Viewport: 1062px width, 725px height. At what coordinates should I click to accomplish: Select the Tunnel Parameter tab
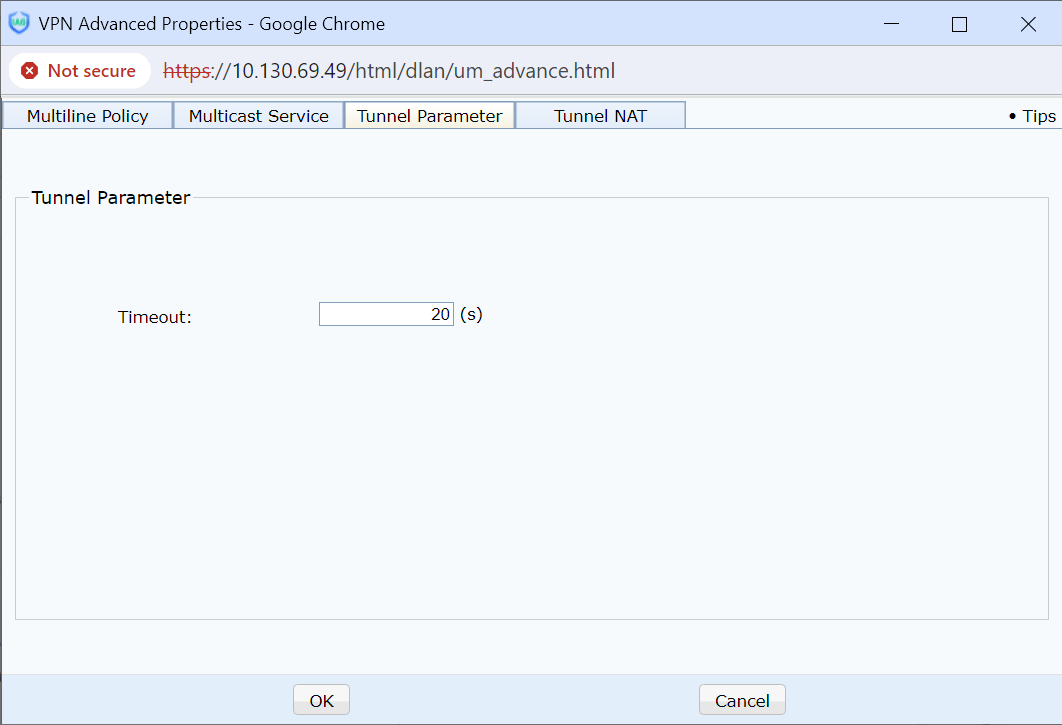click(430, 116)
